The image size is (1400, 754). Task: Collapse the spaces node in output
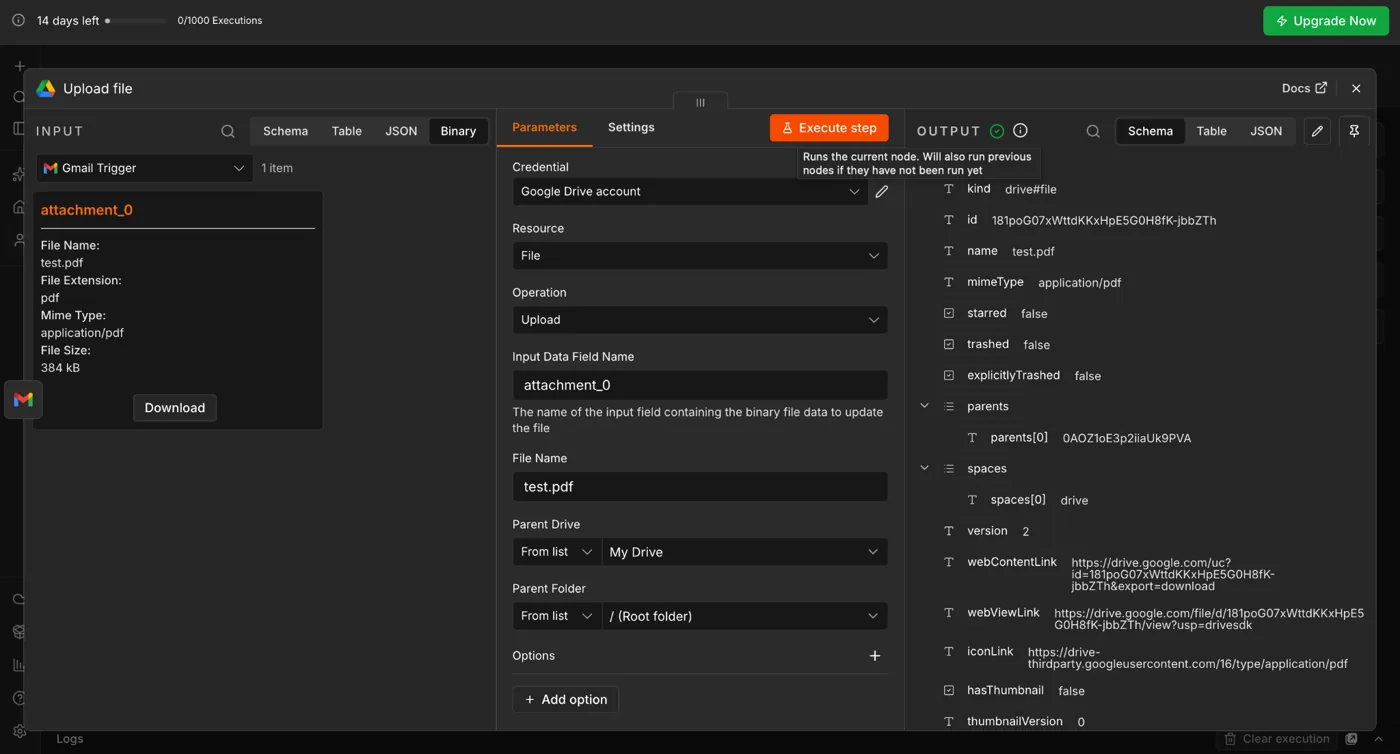(x=924, y=468)
